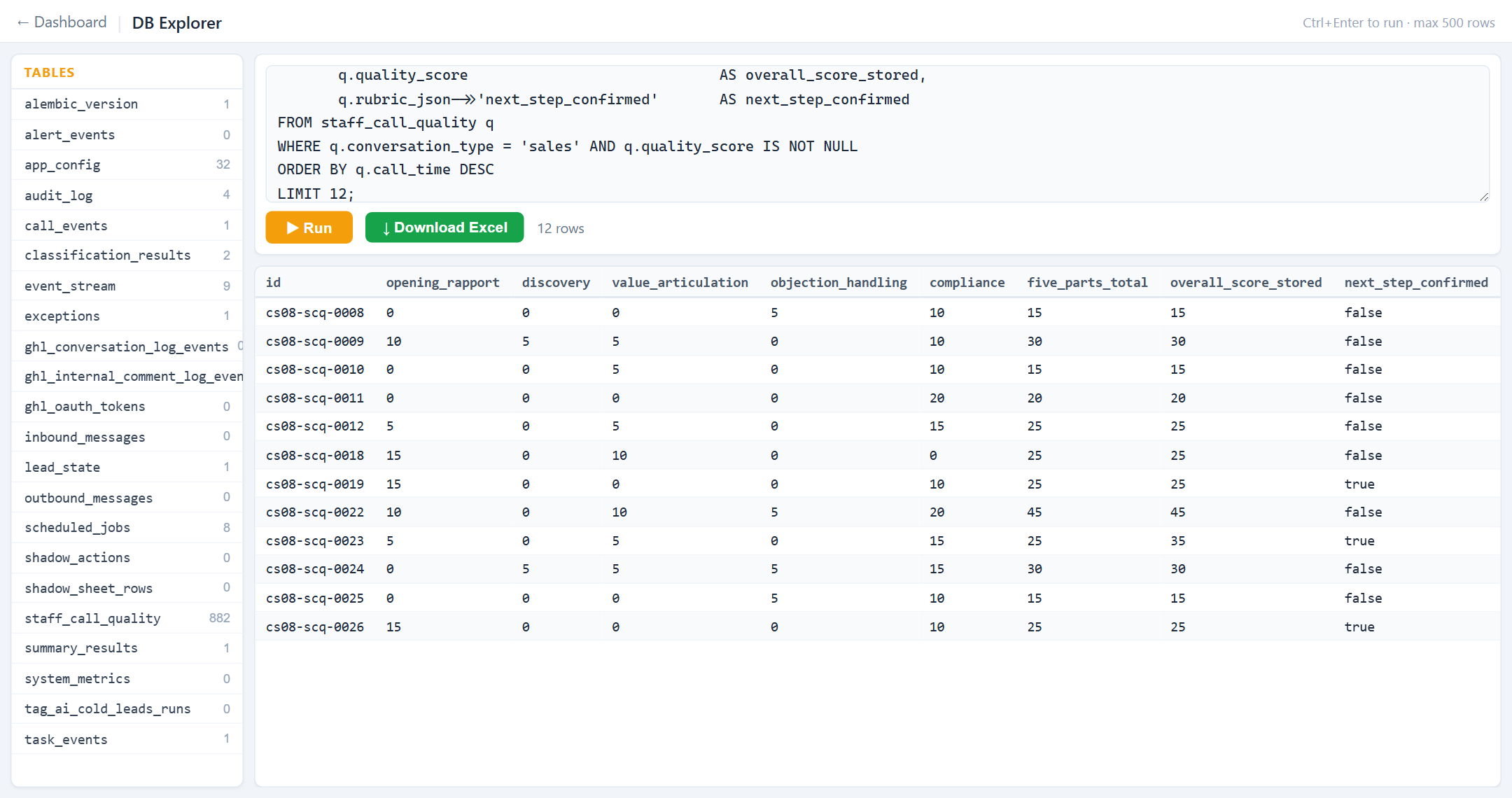Click next_step_confirmed column header

tap(1416, 282)
